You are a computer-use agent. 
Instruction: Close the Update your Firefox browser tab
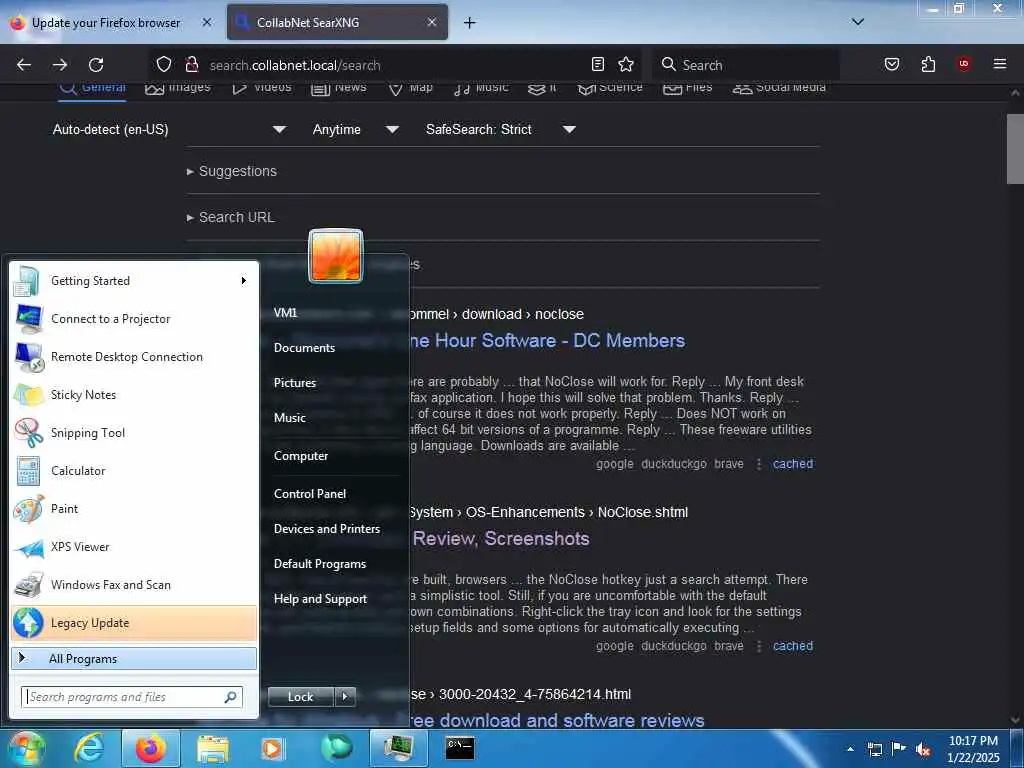coord(206,22)
